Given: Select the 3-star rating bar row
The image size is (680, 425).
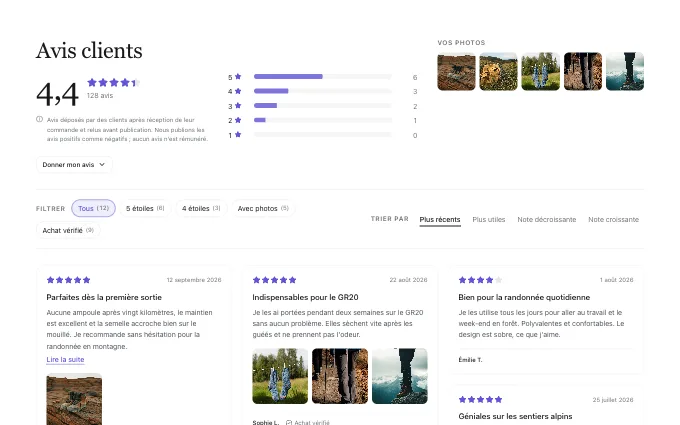Looking at the screenshot, I should [x=323, y=106].
